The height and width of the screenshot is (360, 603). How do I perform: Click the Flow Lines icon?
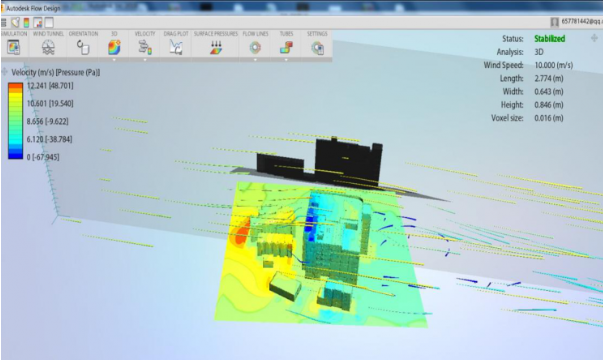(255, 48)
